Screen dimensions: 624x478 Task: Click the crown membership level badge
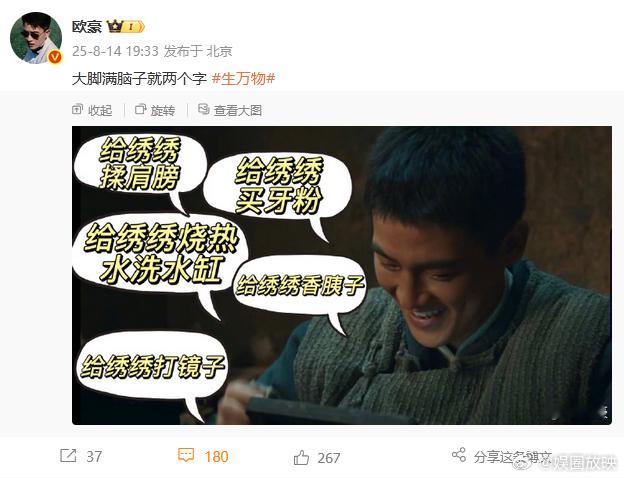click(125, 27)
